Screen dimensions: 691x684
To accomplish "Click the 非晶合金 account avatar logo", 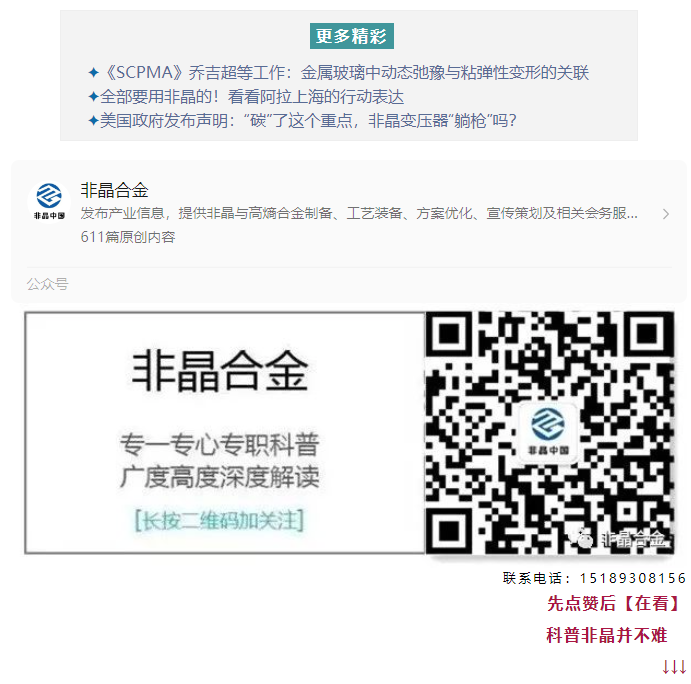I will (x=49, y=201).
